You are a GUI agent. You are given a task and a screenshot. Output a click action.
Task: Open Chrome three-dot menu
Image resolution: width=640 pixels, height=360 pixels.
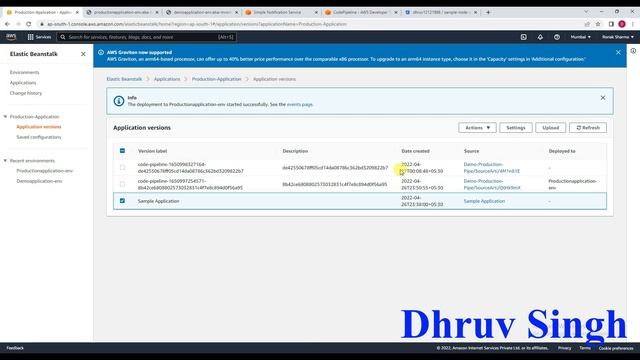633,24
